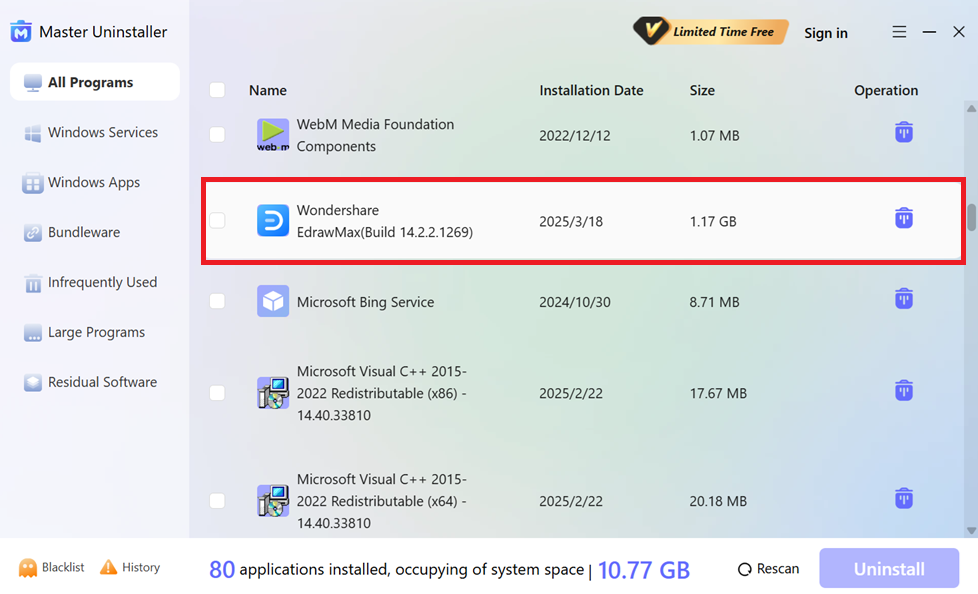The width and height of the screenshot is (978, 594).
Task: Click trash icon for Visual C++ (x64) row
Action: (x=904, y=499)
